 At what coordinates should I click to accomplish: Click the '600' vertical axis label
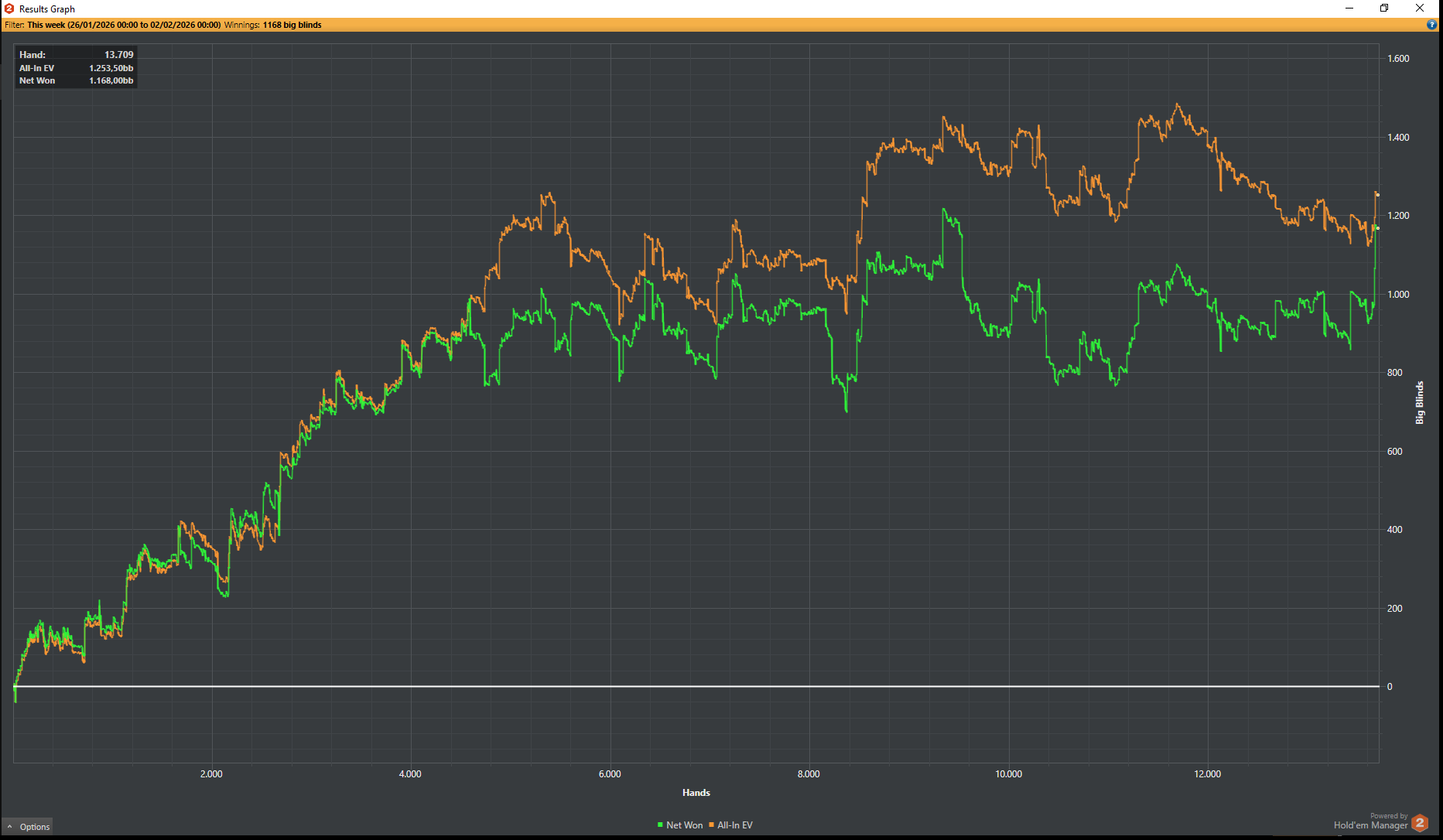point(1395,452)
